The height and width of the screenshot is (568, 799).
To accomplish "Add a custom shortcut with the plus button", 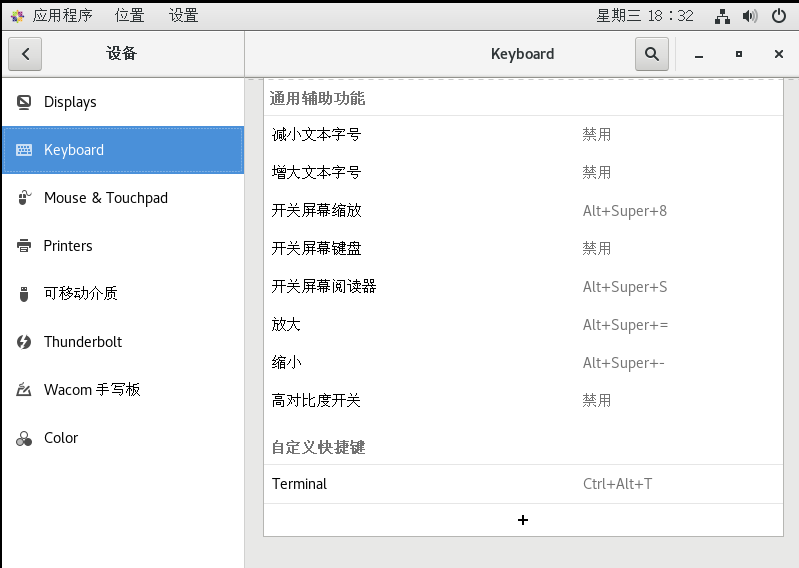I will 522,520.
